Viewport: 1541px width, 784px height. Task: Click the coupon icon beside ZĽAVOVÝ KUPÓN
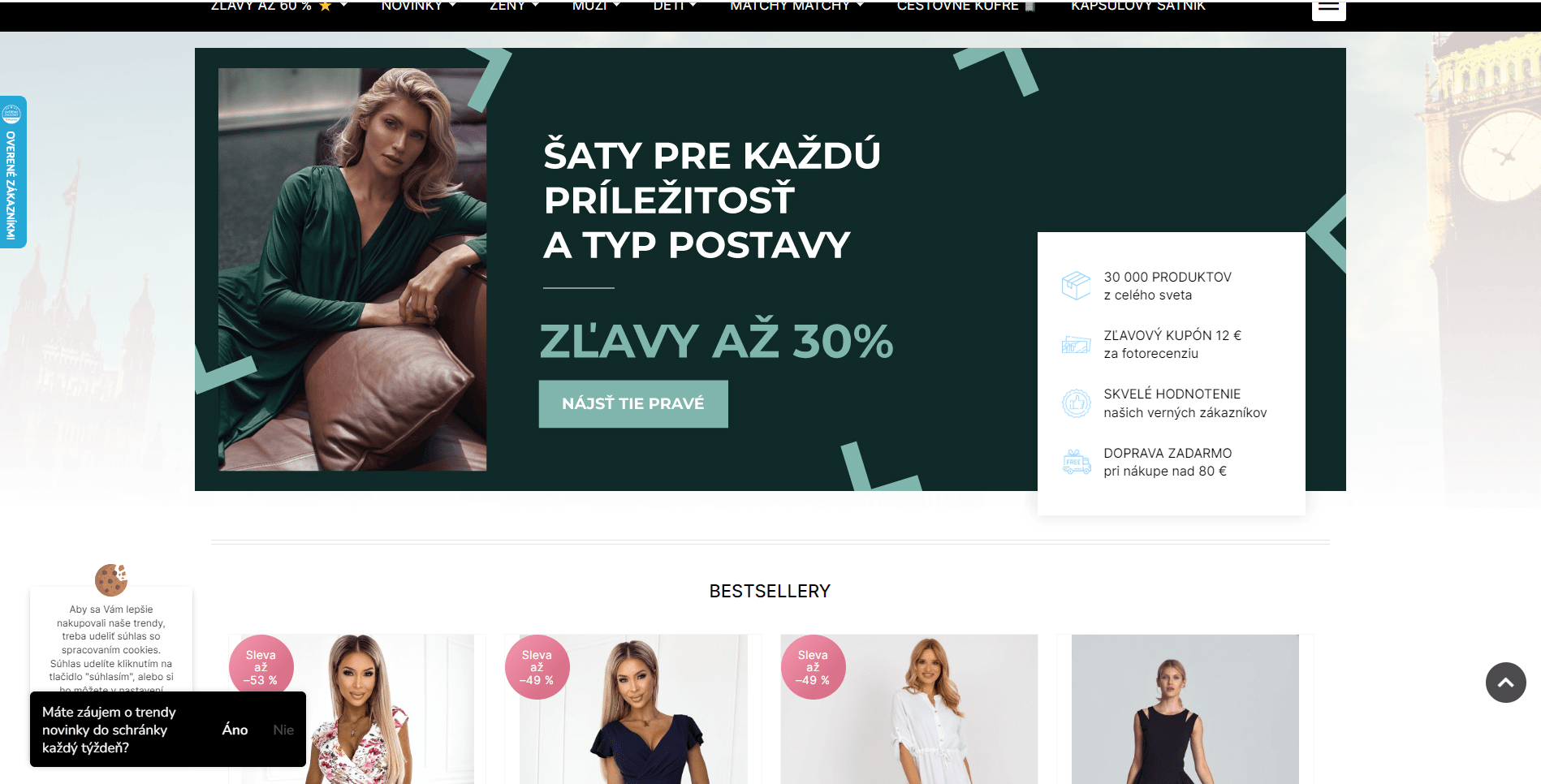click(x=1076, y=344)
